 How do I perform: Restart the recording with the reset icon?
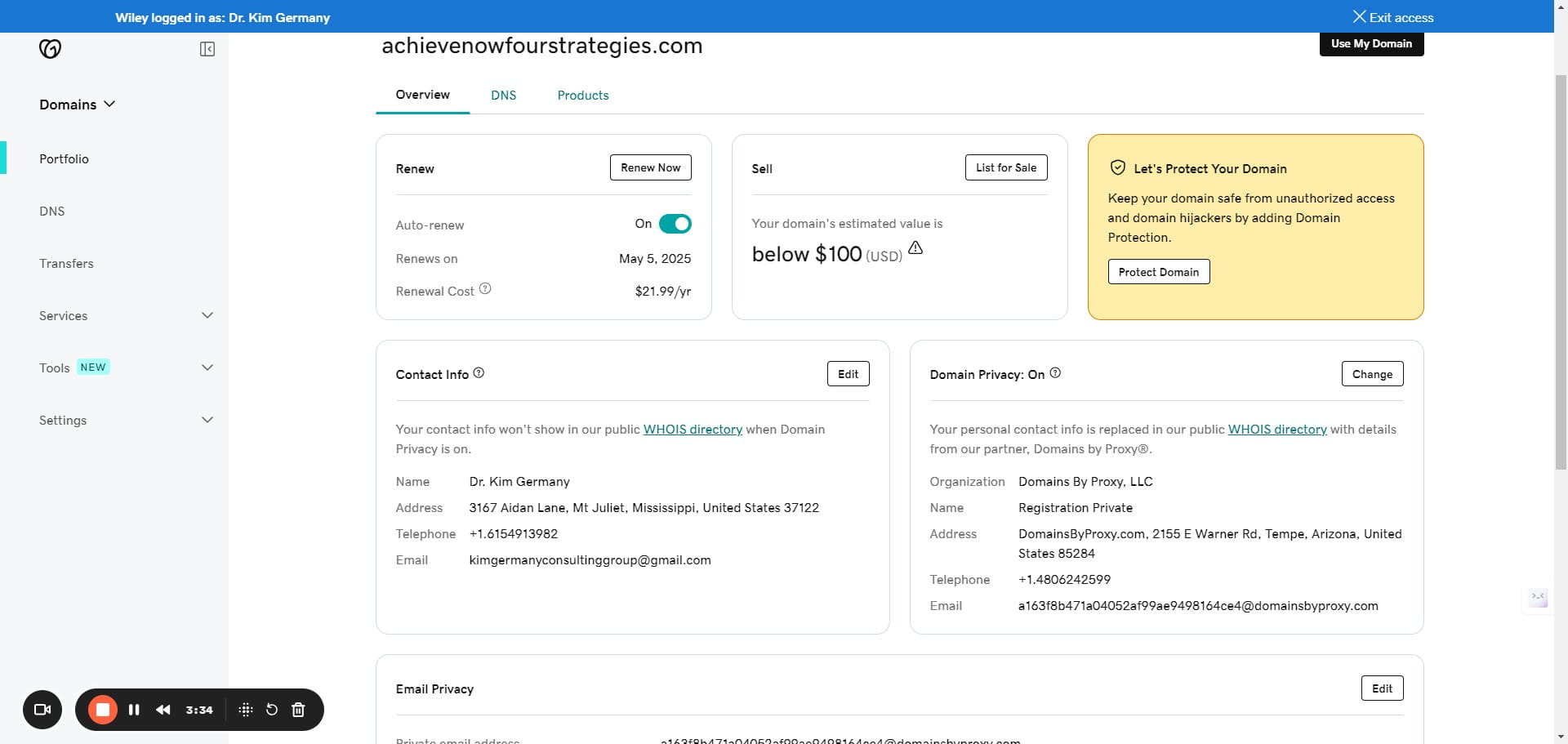pyautogui.click(x=272, y=710)
